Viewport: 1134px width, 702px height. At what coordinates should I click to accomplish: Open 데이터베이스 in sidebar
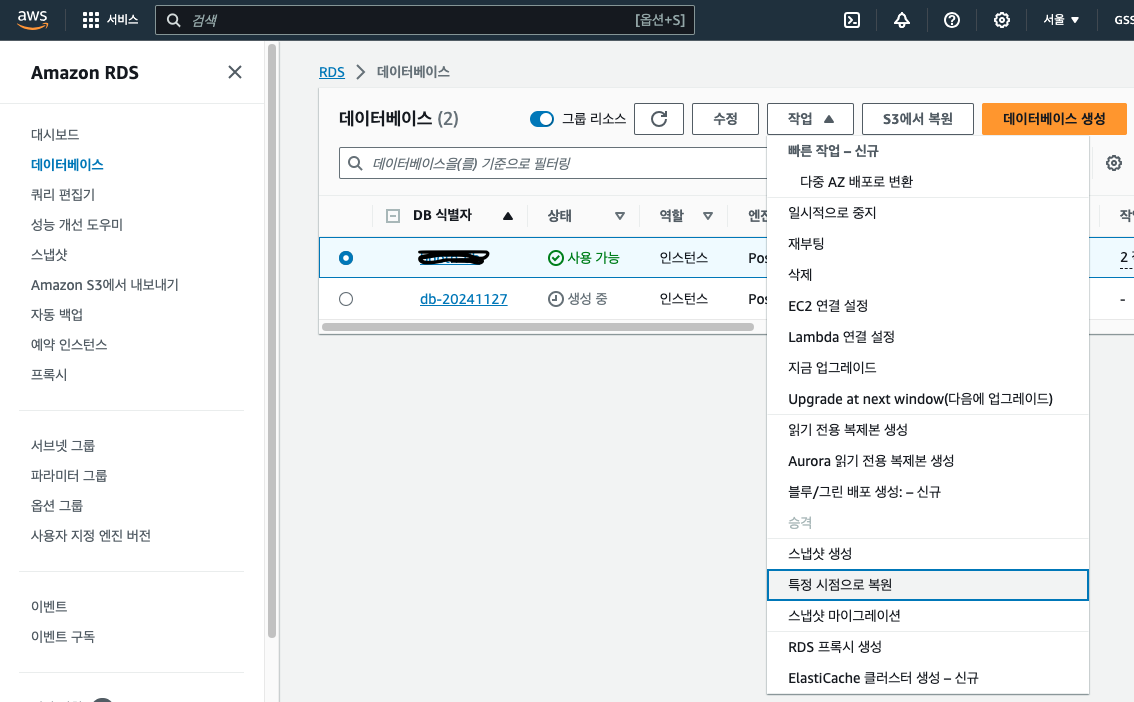(67, 165)
